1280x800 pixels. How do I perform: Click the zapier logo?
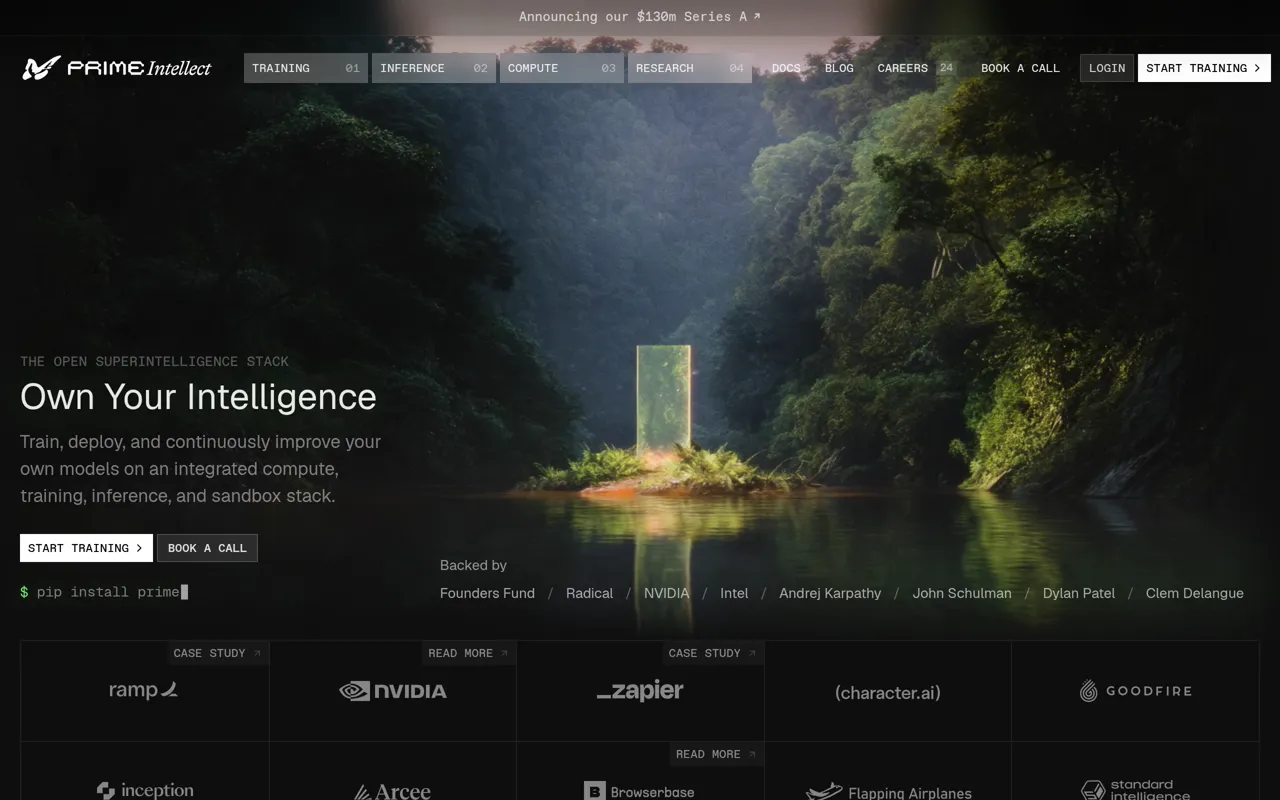click(x=640, y=691)
